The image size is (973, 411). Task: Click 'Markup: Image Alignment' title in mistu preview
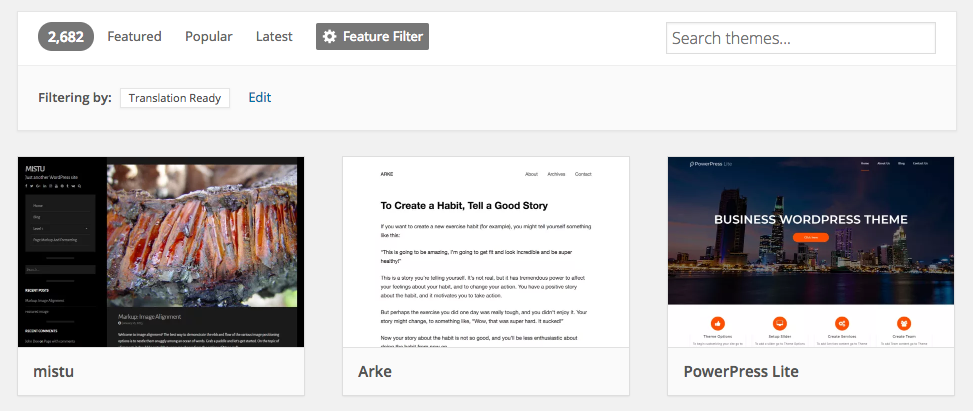[149, 317]
